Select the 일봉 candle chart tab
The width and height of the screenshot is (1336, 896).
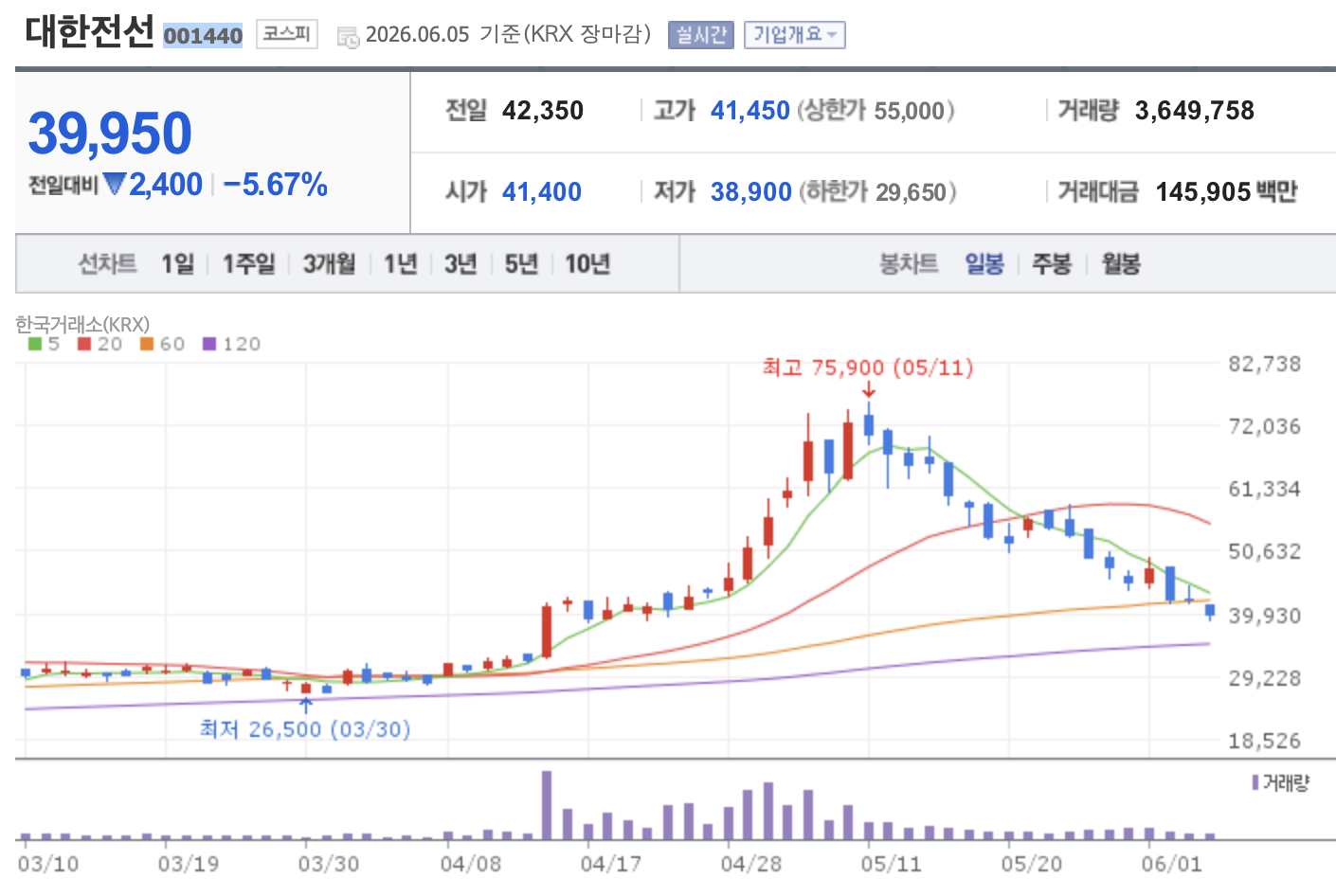984,263
